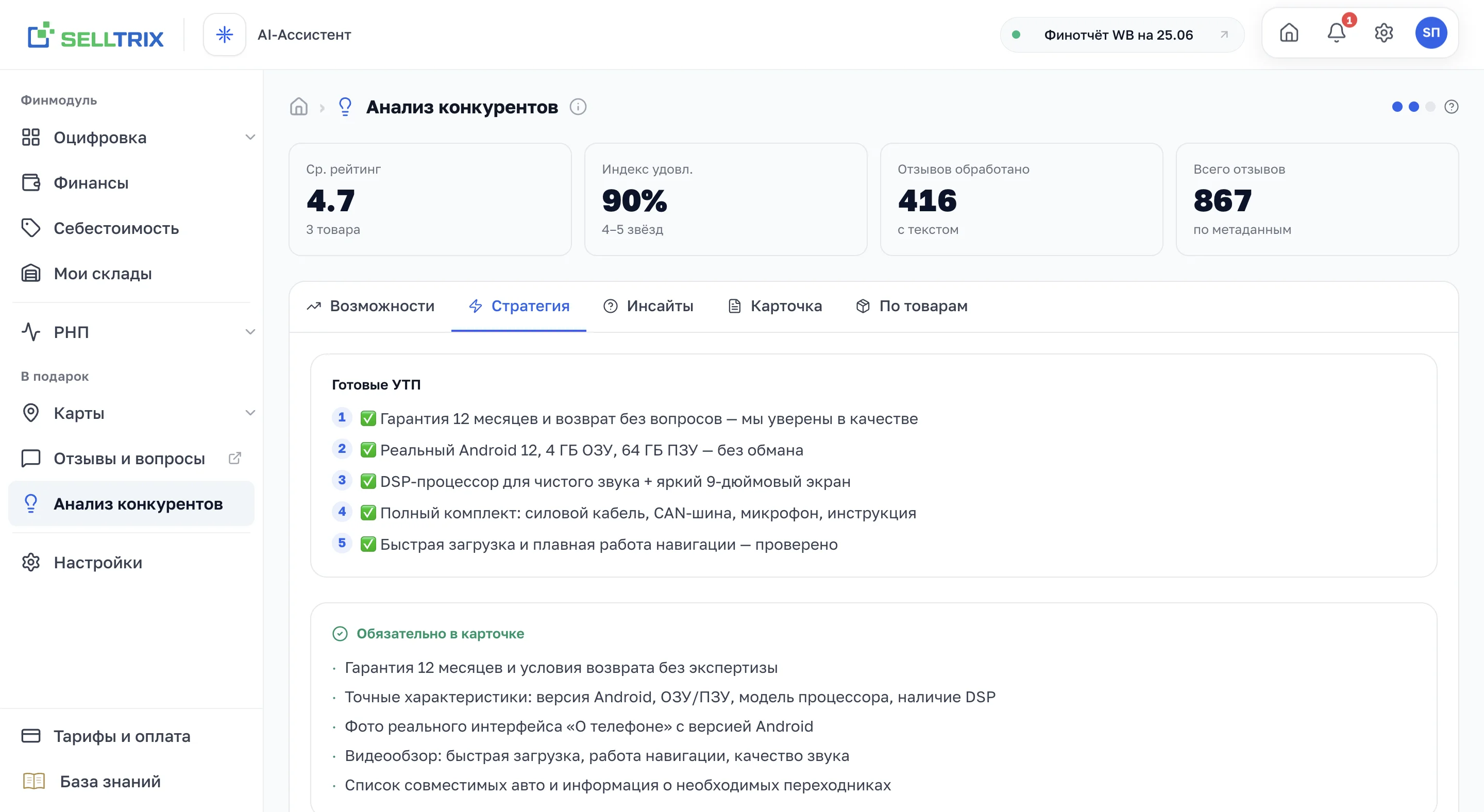Click bullet "Точные характеристики: версия Android"

670,697
